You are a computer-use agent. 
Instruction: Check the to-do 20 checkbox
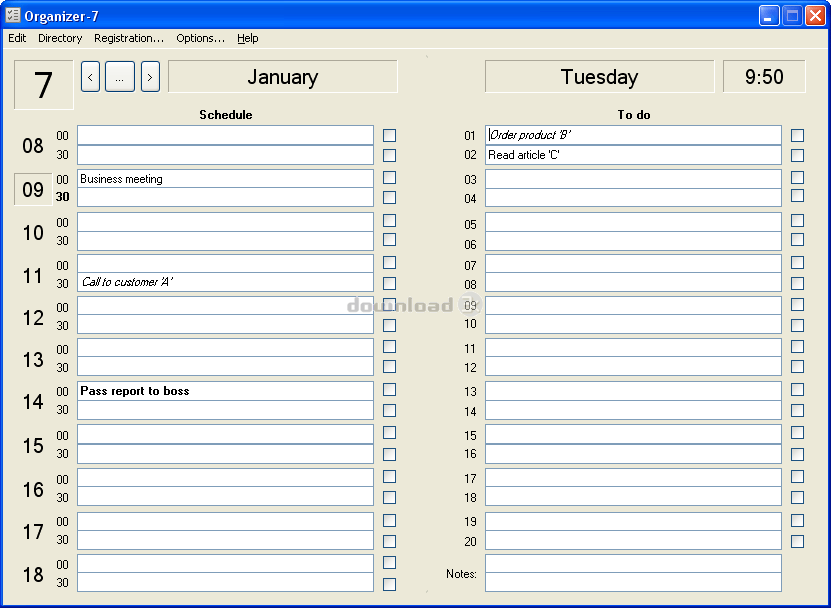click(797, 541)
